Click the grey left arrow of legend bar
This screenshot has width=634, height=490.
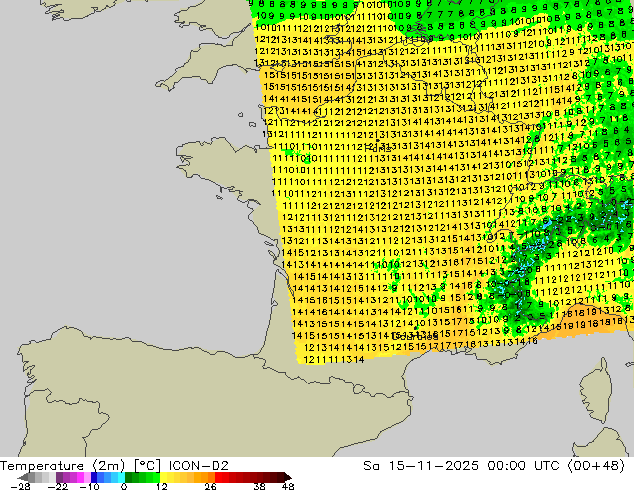23,477
